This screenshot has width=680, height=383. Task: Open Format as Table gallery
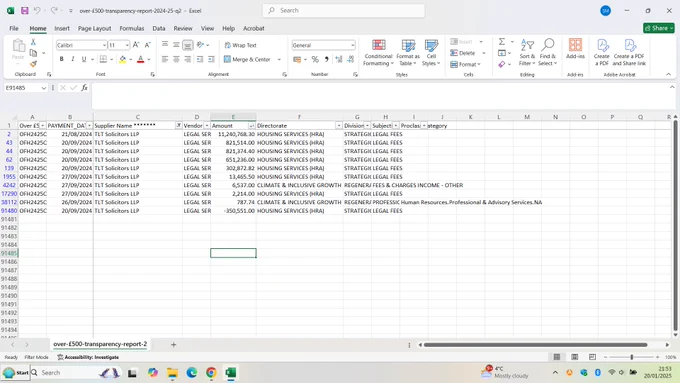408,52
